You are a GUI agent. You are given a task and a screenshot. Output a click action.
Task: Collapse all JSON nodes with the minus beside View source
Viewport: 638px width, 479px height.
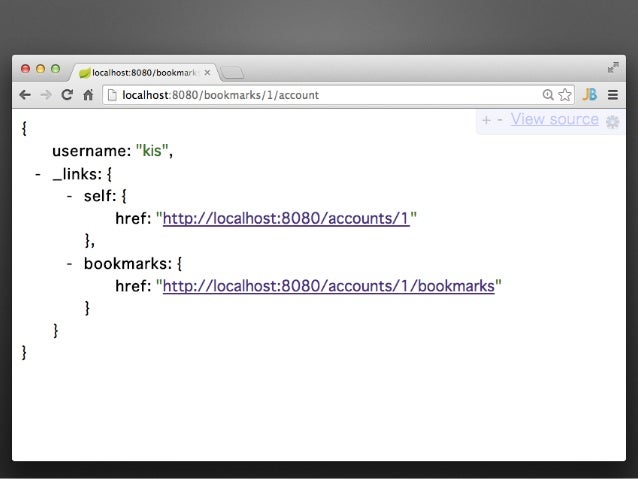pyautogui.click(x=500, y=120)
